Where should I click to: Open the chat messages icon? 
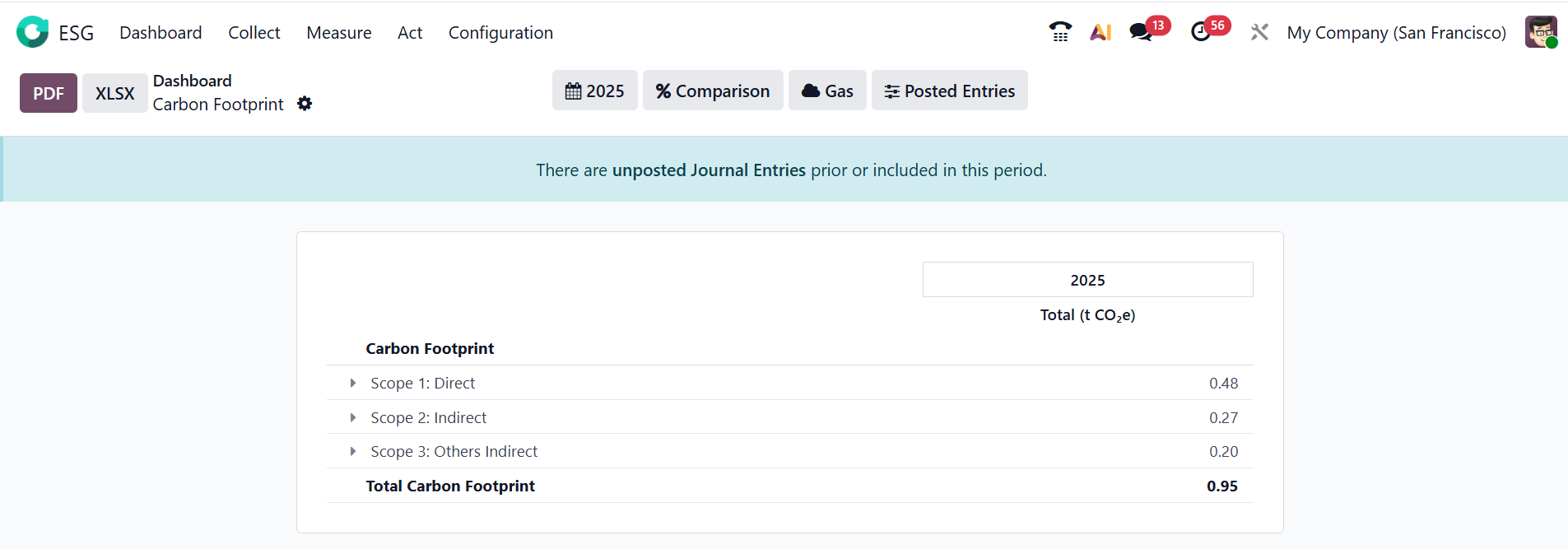[x=1141, y=32]
